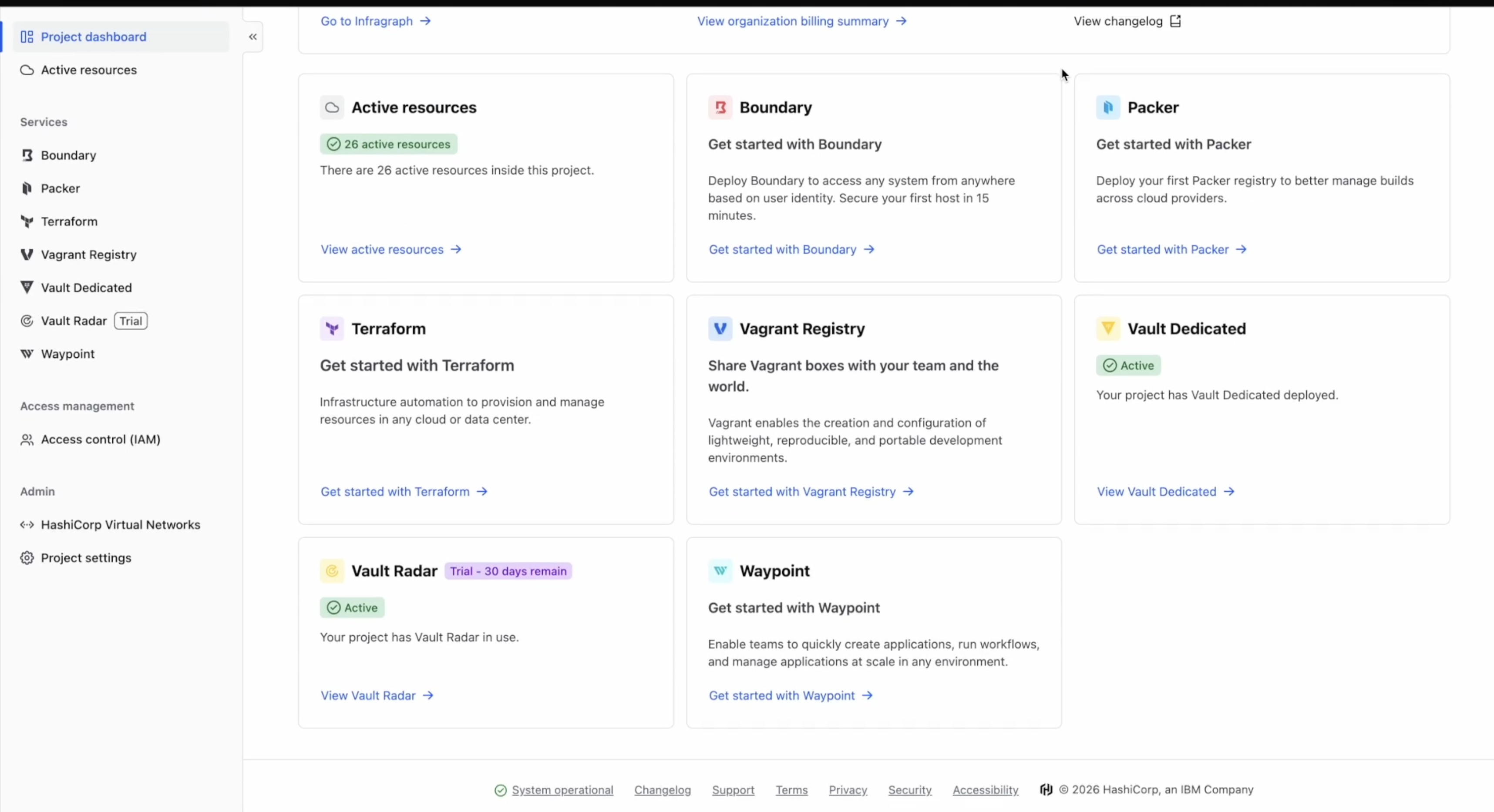Click Get started with Vagrant Registry link
This screenshot has height=812, width=1494.
pyautogui.click(x=811, y=491)
